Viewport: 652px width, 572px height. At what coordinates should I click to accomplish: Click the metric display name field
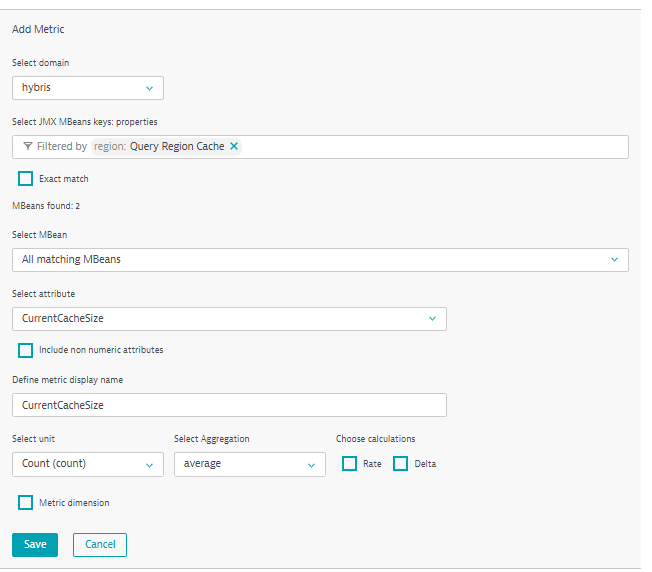(230, 405)
